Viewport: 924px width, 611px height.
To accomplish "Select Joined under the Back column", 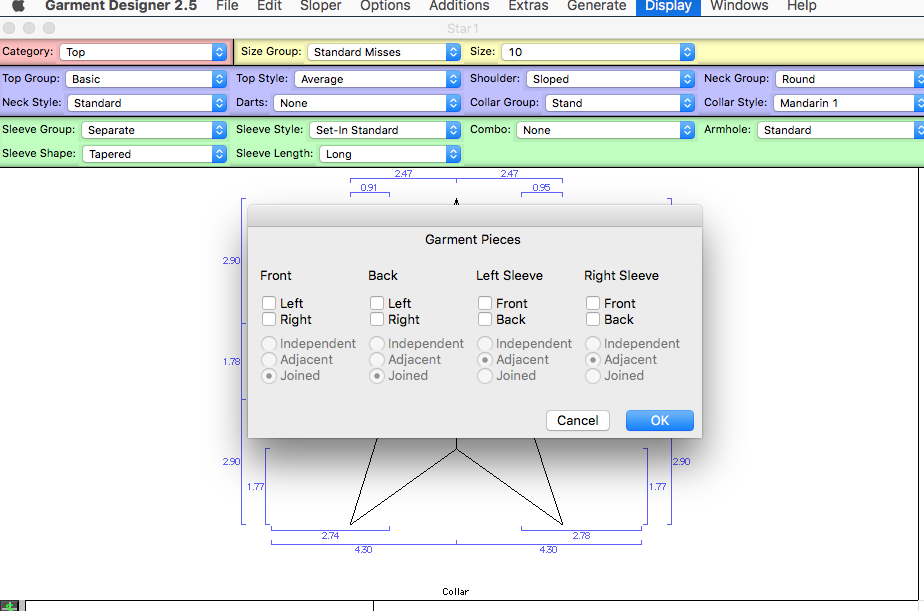I will 377,376.
